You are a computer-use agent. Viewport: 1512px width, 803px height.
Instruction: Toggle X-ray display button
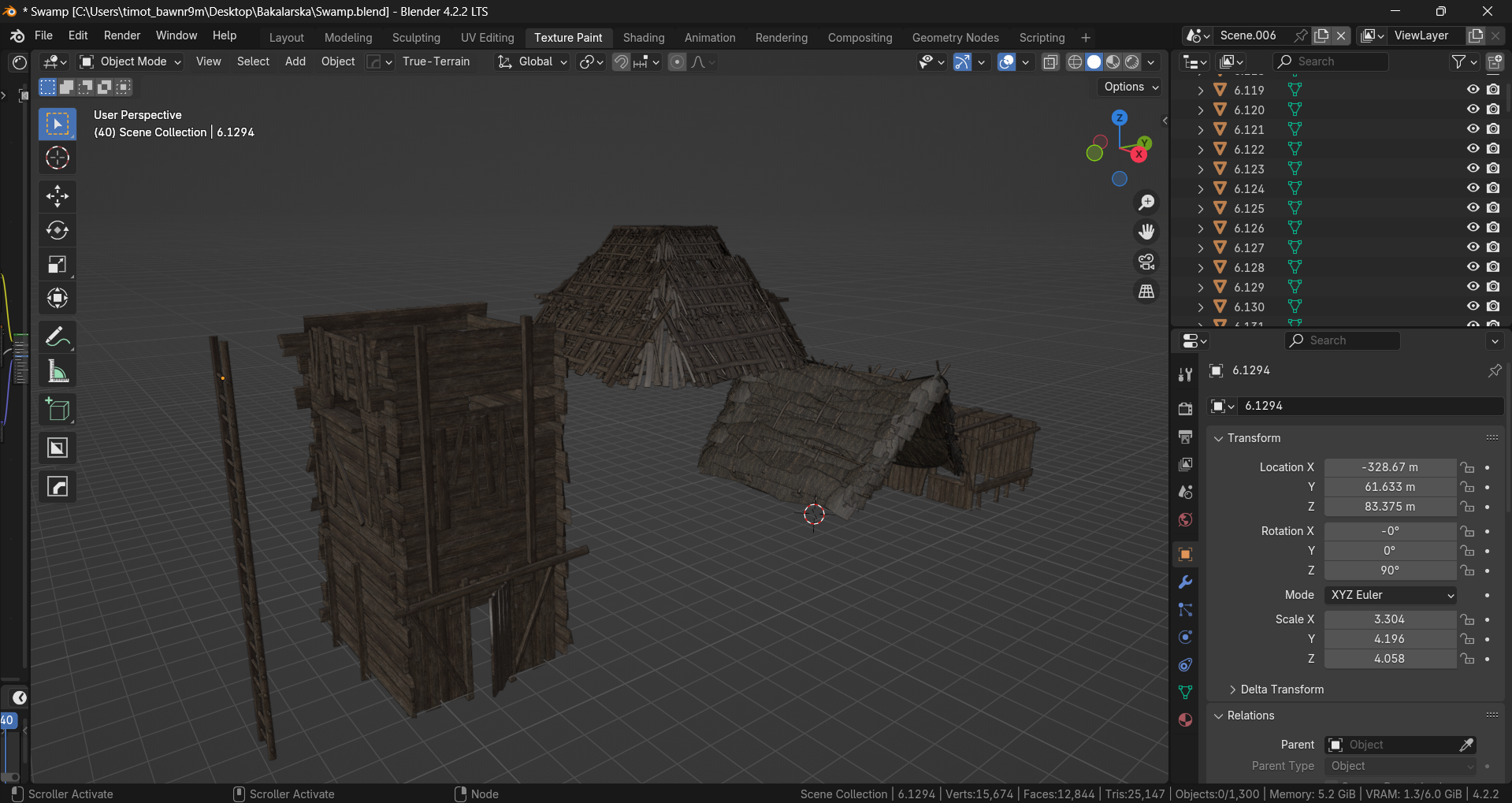pos(1050,62)
